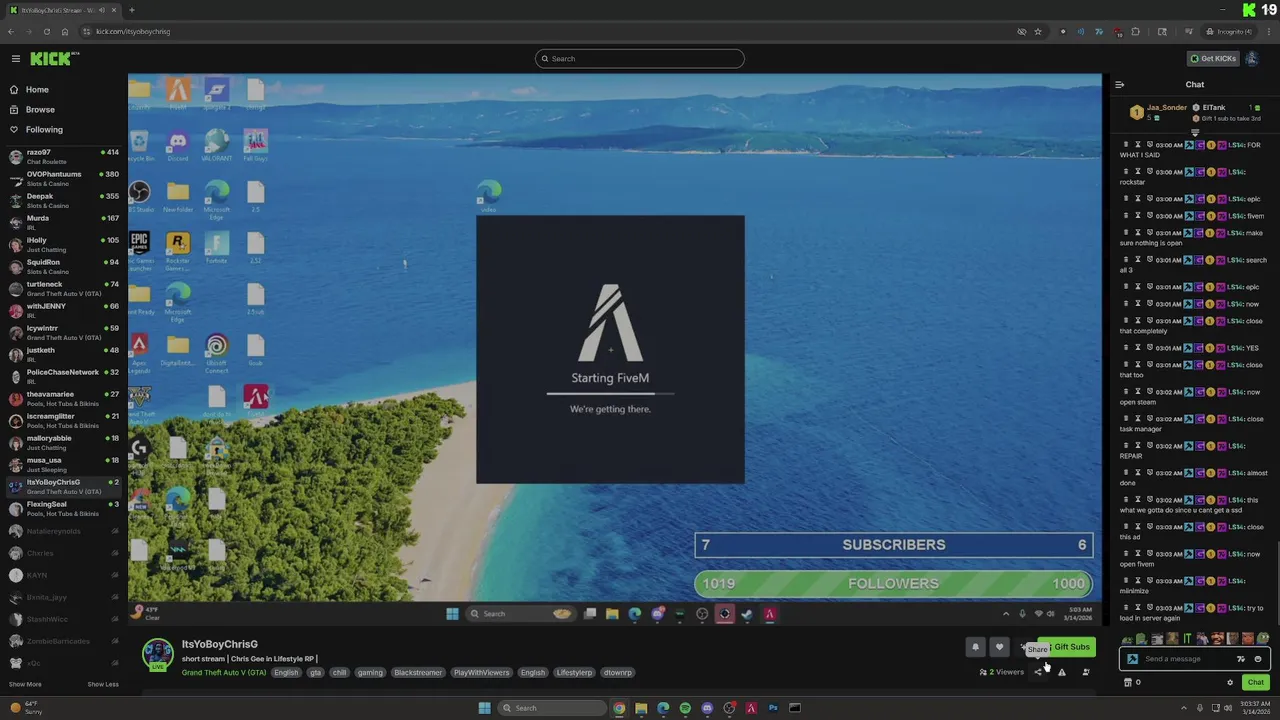Image resolution: width=1280 pixels, height=720 pixels.
Task: Toggle notification bell for the channel
Action: (x=975, y=647)
